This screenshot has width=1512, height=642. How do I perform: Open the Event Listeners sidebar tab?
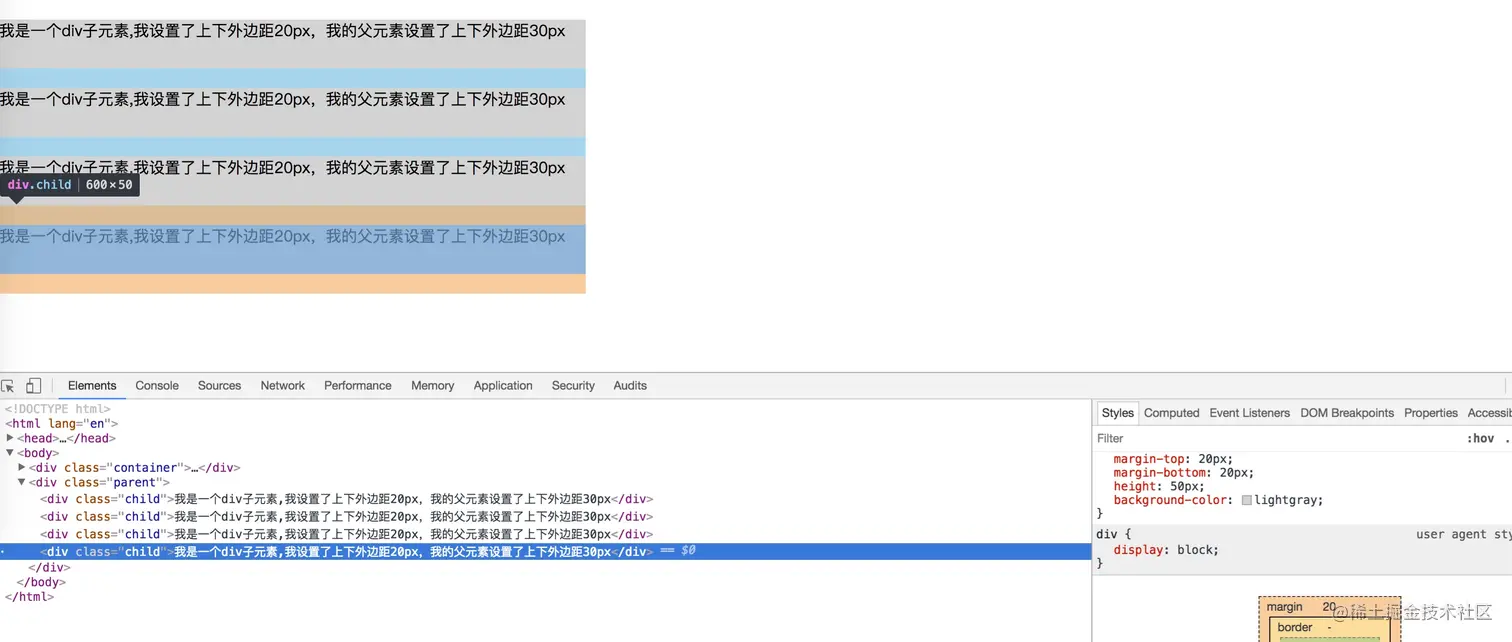point(1249,413)
